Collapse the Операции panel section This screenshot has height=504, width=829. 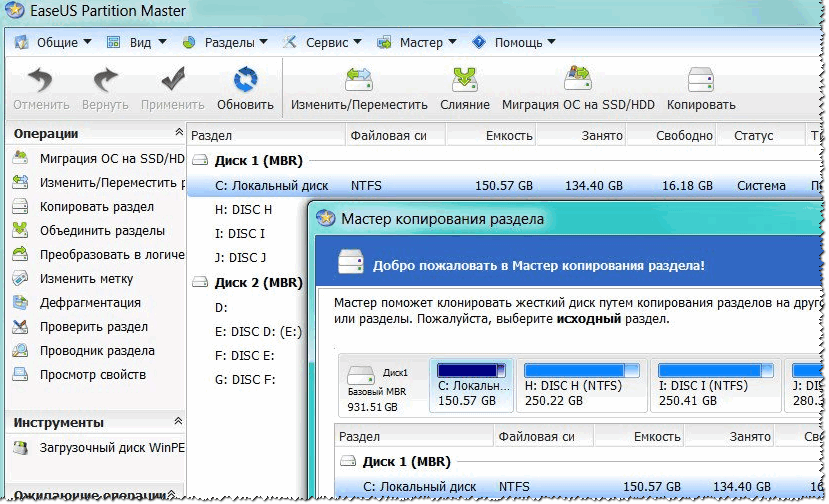177,133
